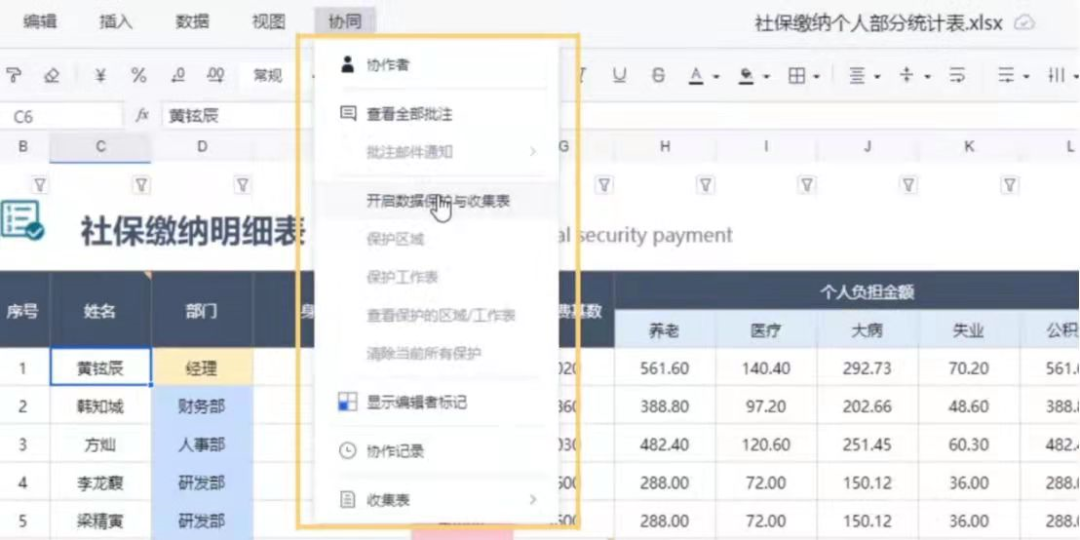Viewport: 1080px width, 540px height.
Task: Open the filter button in column D
Action: (242, 185)
